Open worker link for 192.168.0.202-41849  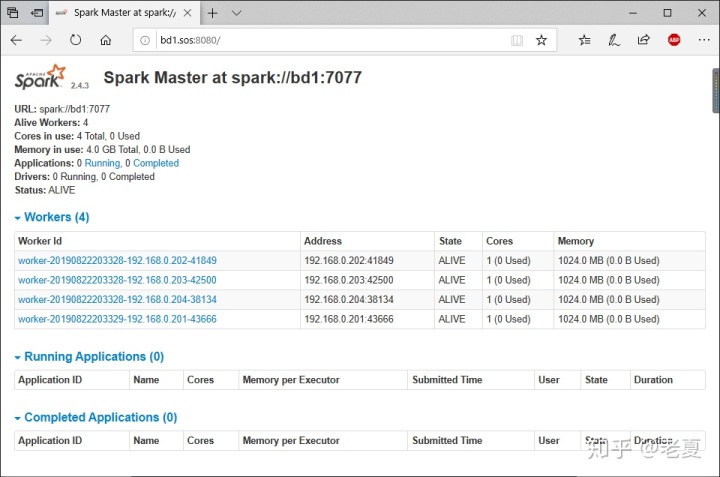pos(118,261)
